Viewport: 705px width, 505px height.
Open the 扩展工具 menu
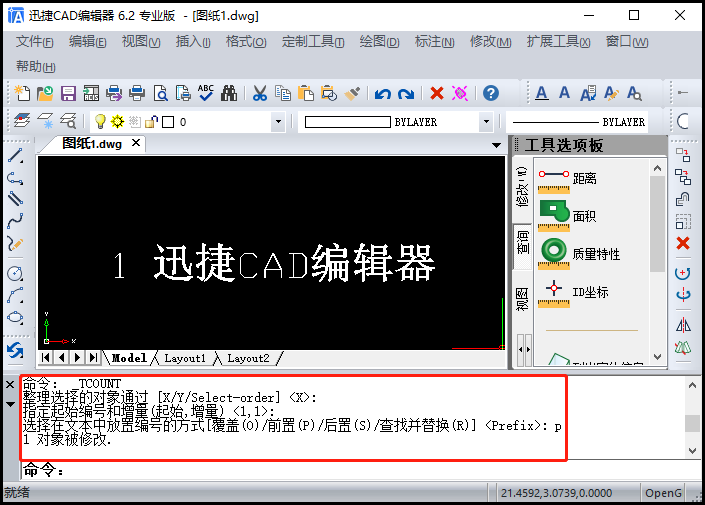(558, 42)
